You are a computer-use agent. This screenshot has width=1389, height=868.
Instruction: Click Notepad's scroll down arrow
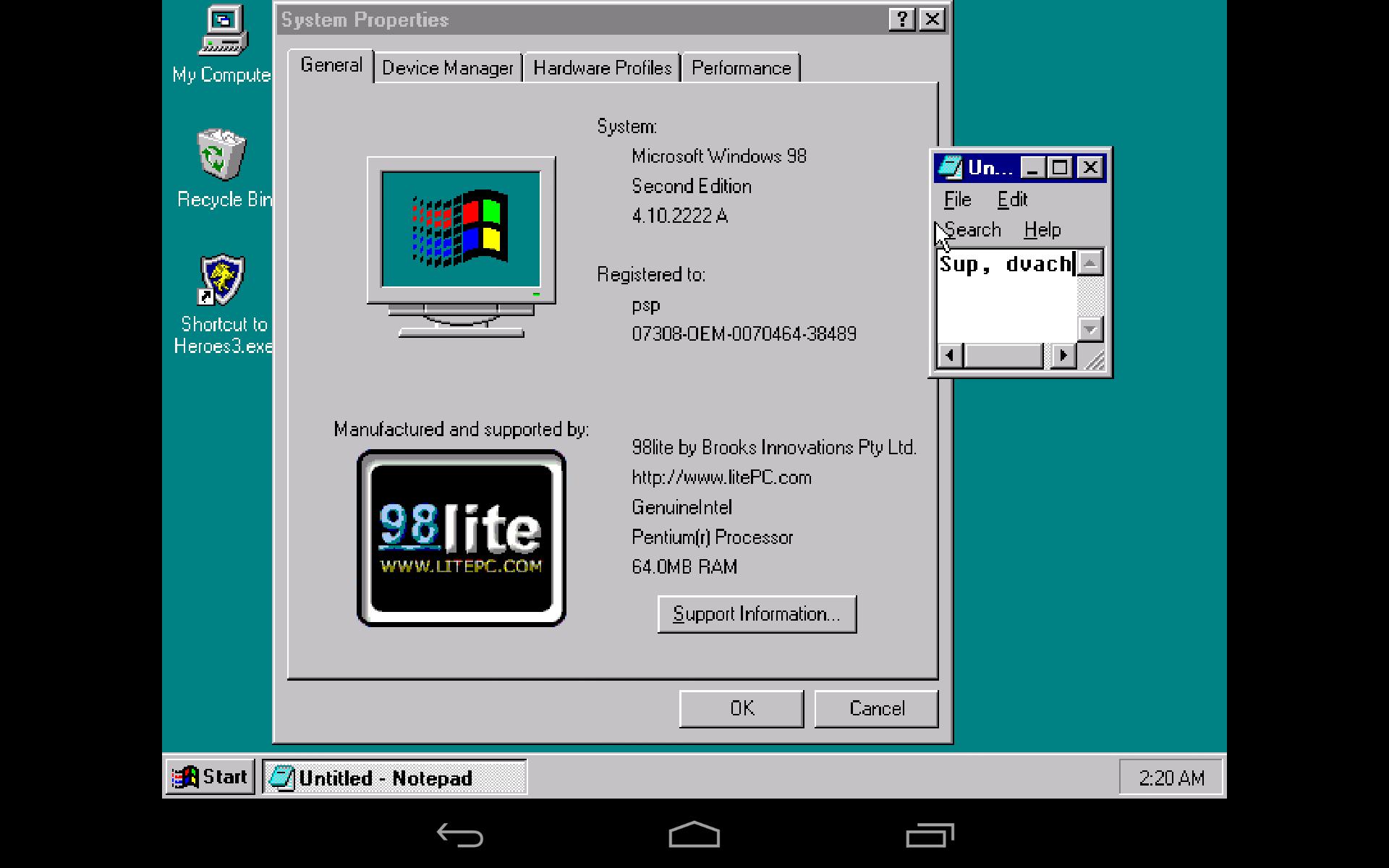tap(1090, 330)
